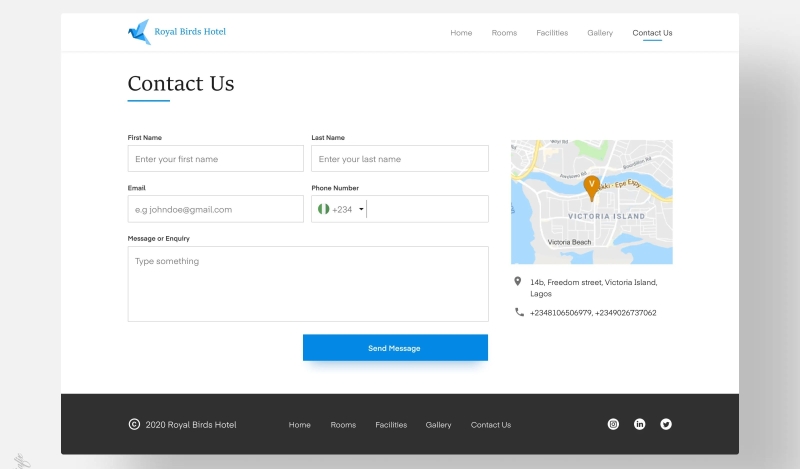800x469 pixels.
Task: Focus the Email input field
Action: [x=215, y=209]
